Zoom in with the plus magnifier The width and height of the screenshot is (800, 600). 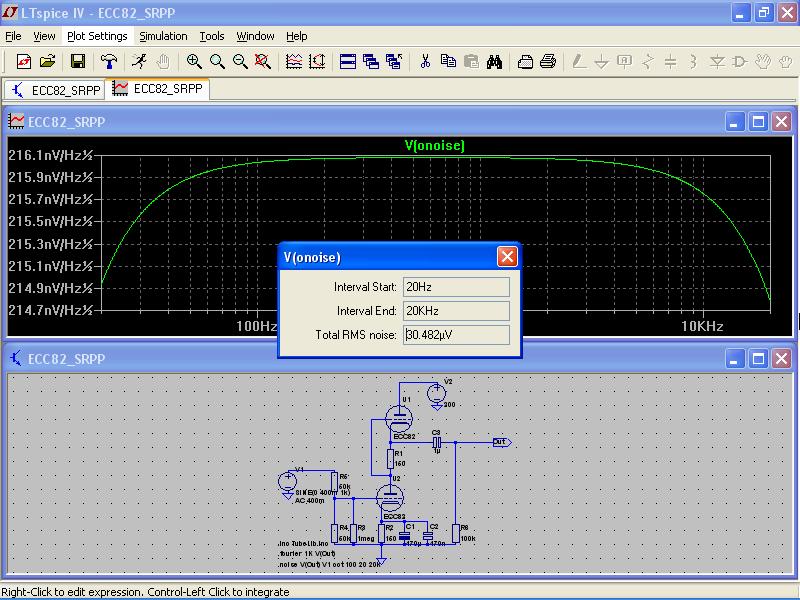pyautogui.click(x=194, y=62)
